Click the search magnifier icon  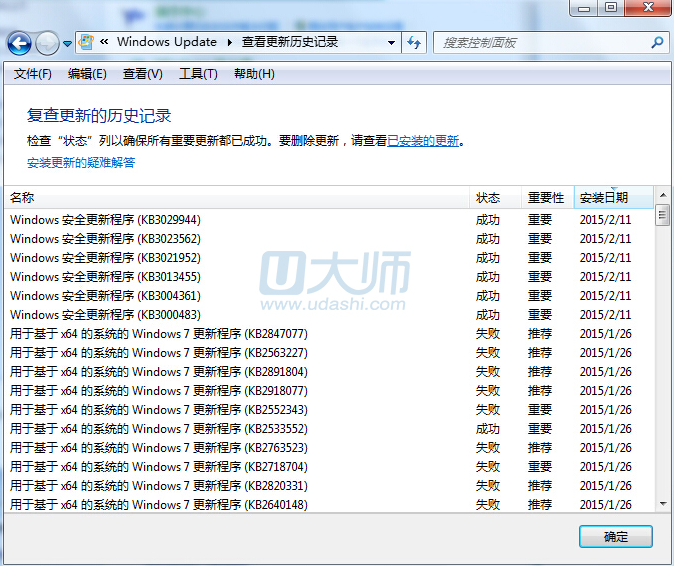pos(657,42)
